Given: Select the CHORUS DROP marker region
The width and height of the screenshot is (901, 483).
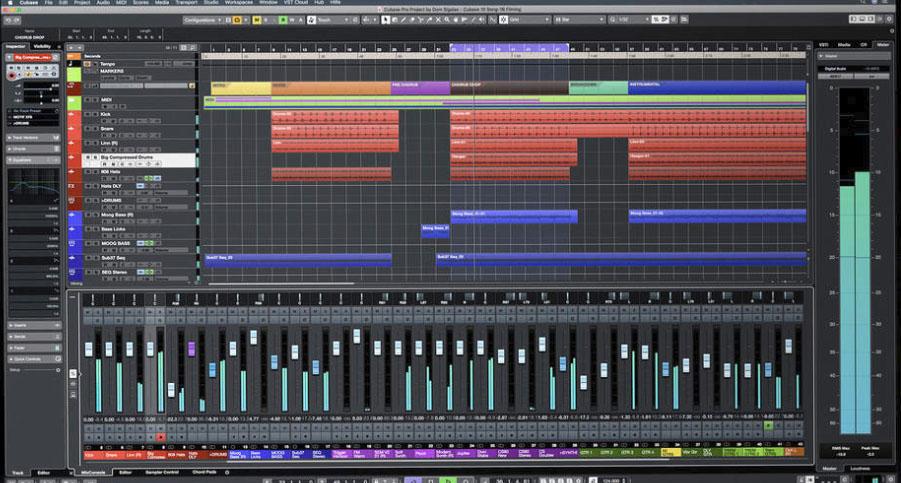Looking at the screenshot, I should coord(508,86).
